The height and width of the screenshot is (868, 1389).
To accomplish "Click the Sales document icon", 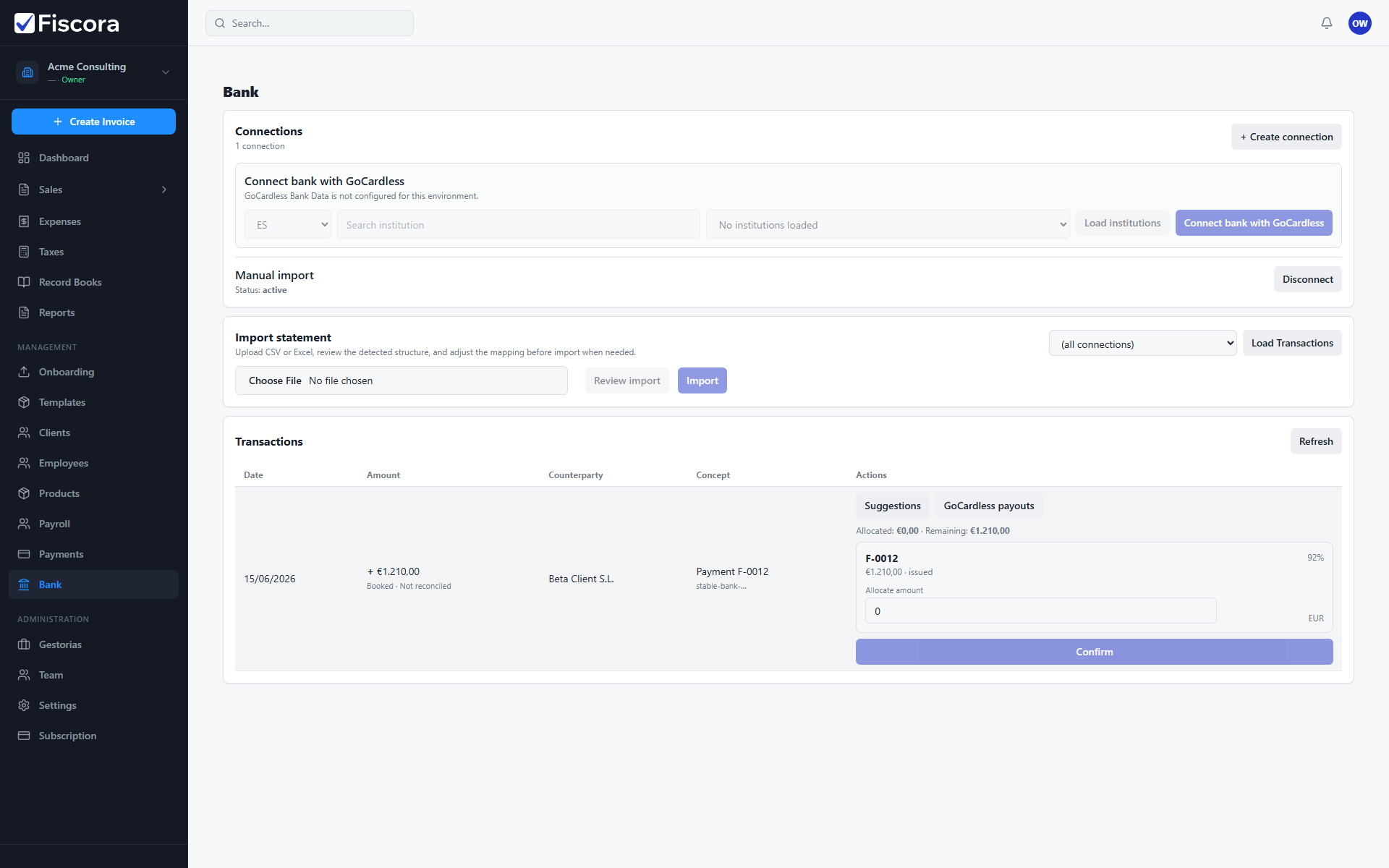I will coord(24,190).
